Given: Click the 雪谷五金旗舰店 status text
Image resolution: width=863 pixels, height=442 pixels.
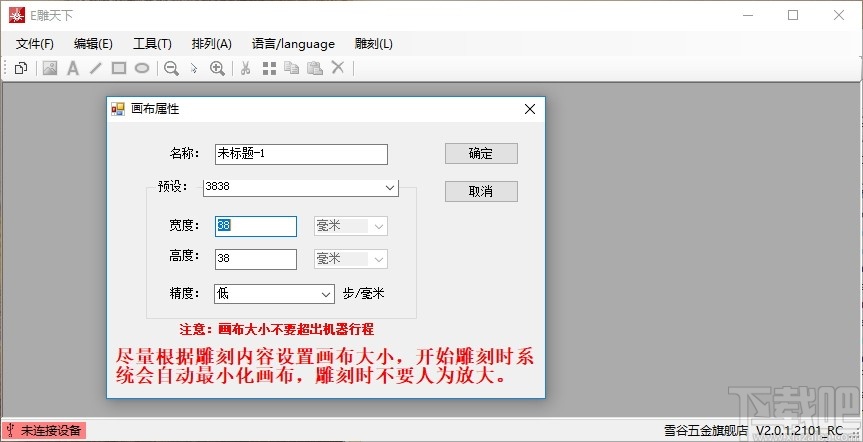Looking at the screenshot, I should [x=706, y=430].
